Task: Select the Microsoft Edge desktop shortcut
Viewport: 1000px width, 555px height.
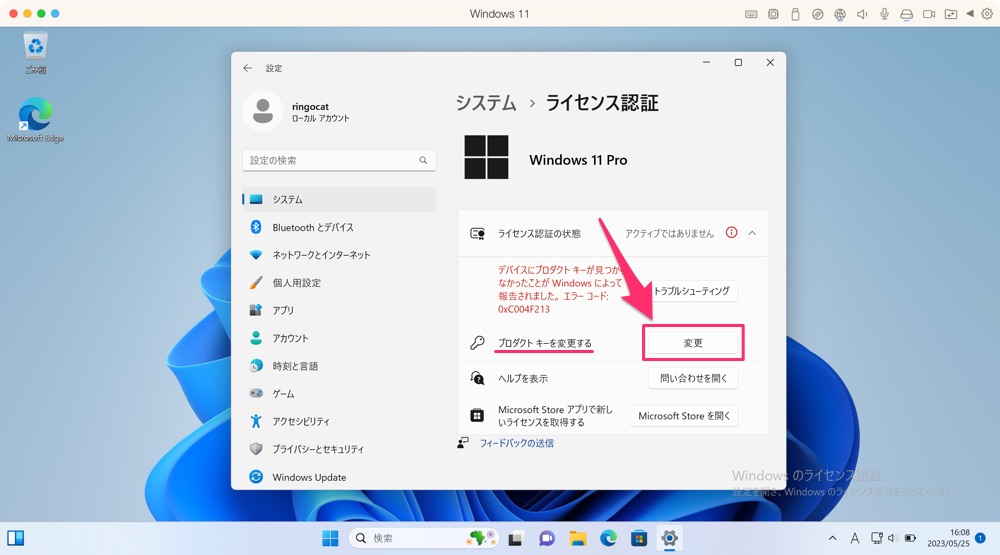Action: (36, 120)
